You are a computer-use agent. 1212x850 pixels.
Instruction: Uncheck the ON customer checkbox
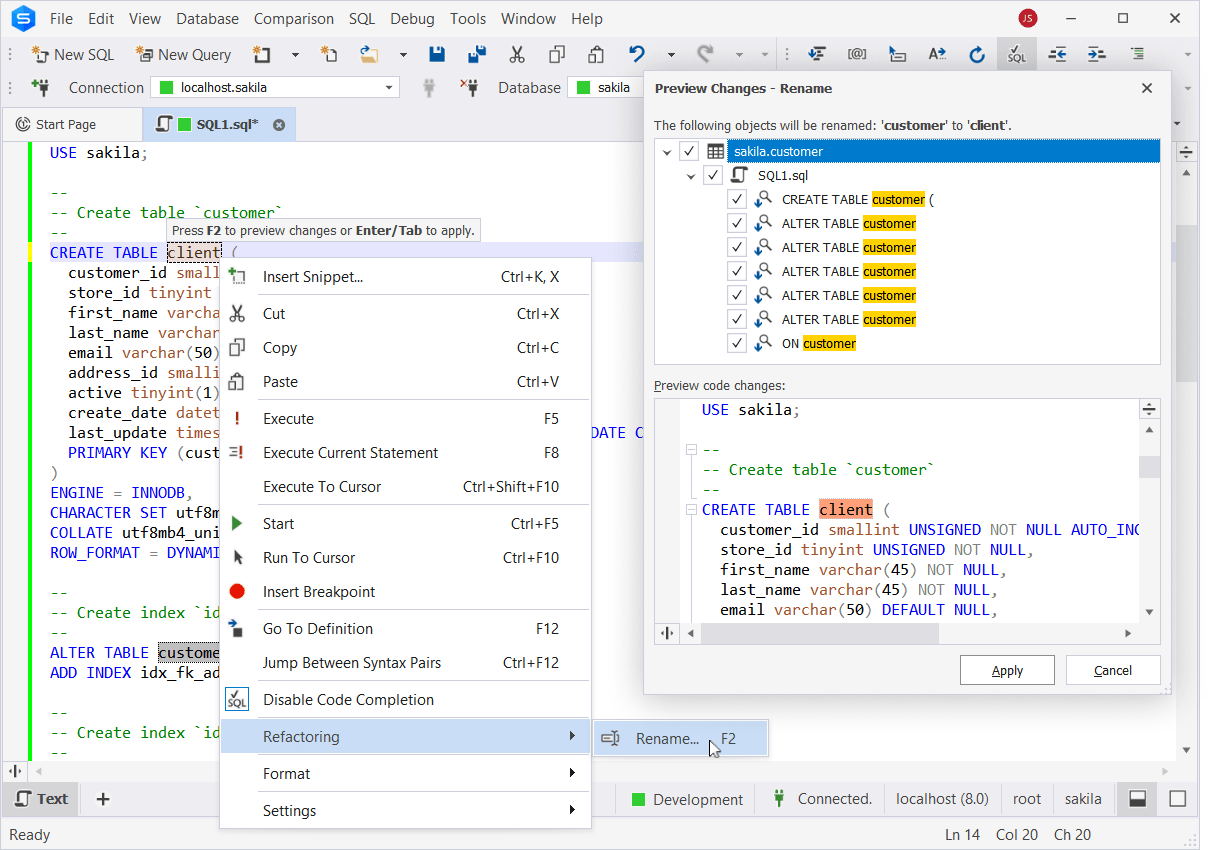point(737,343)
